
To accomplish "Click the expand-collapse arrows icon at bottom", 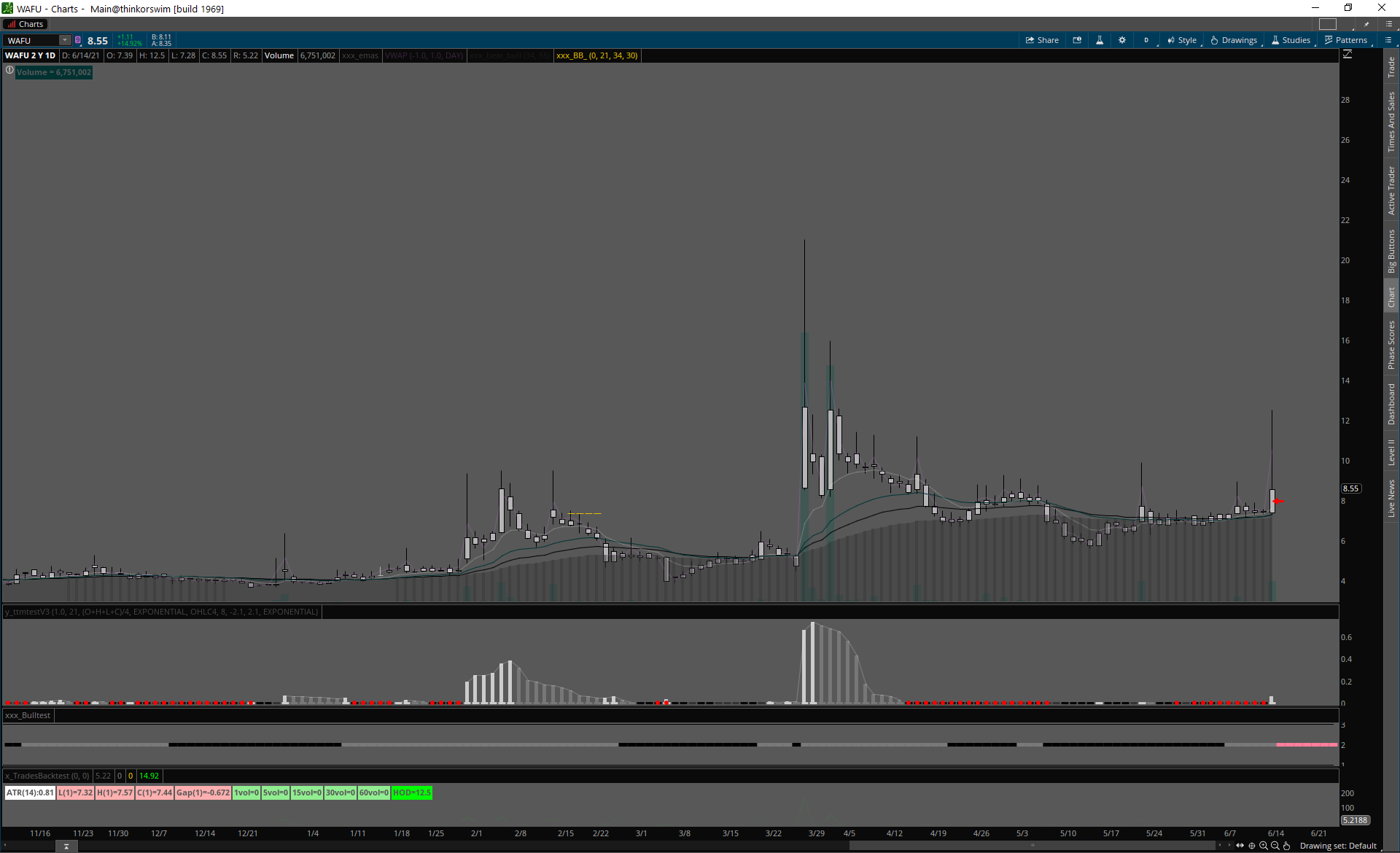I will [1240, 846].
